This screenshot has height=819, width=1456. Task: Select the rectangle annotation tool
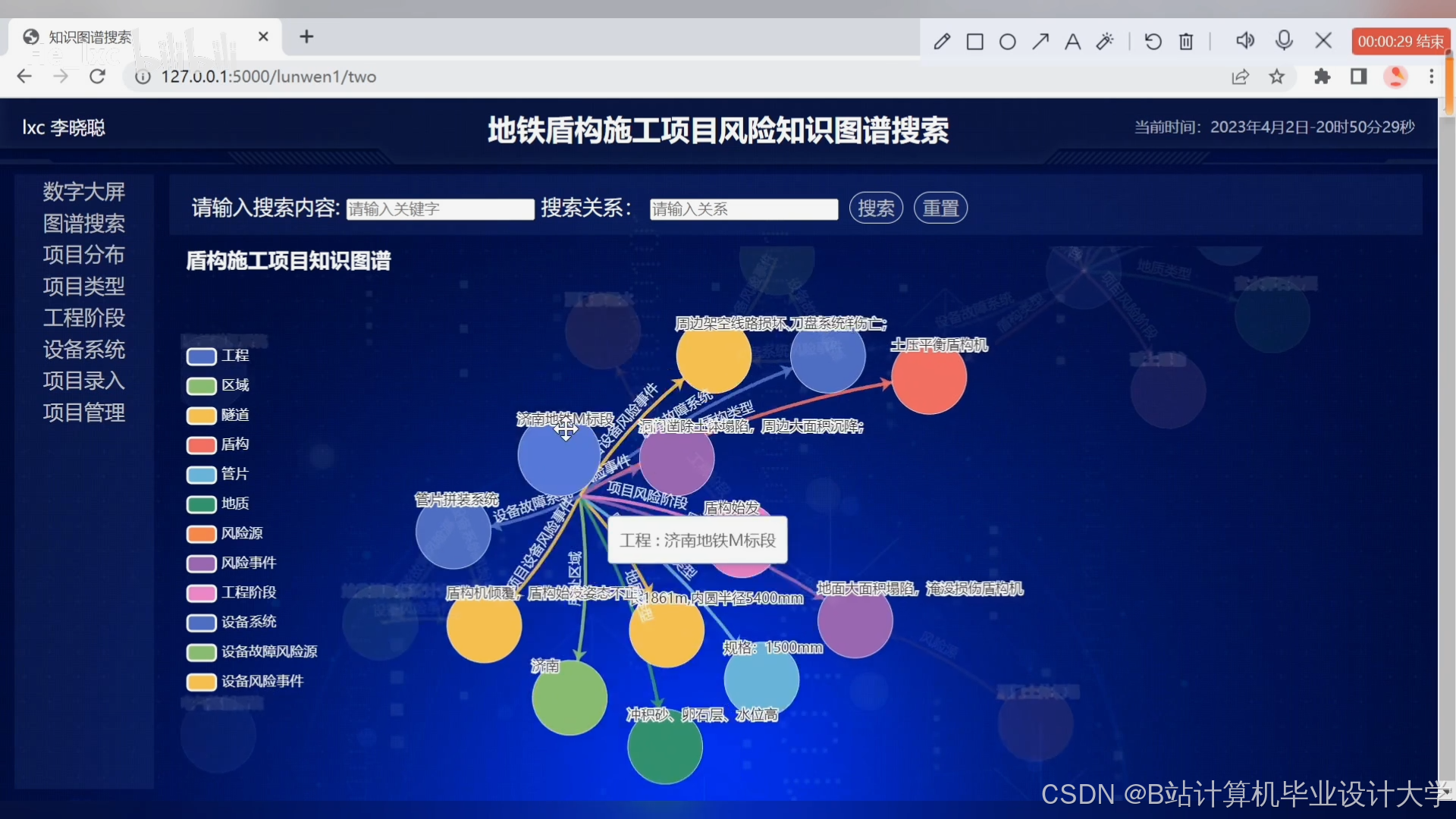tap(975, 41)
